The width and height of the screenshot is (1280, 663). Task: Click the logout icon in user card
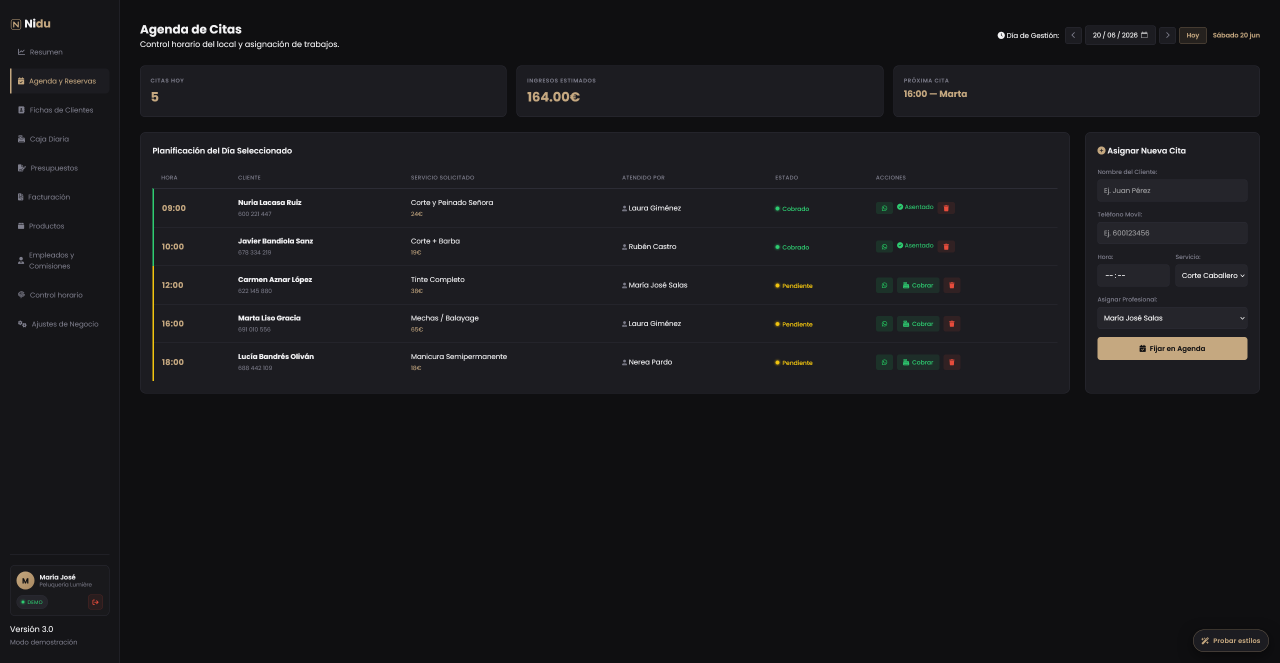click(x=95, y=602)
